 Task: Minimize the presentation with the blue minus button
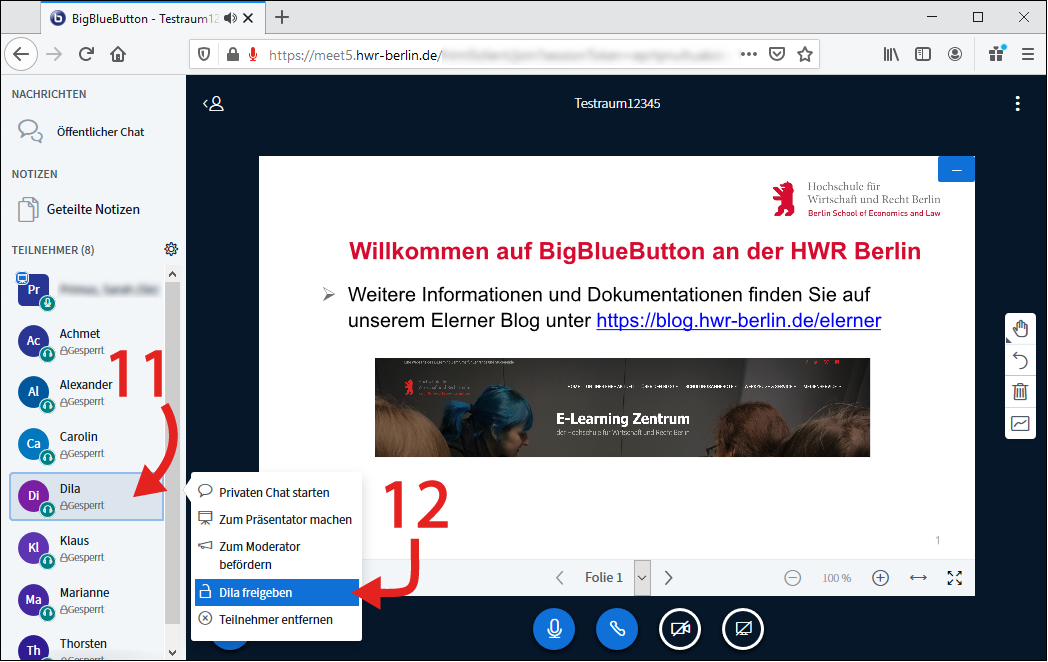tap(956, 170)
